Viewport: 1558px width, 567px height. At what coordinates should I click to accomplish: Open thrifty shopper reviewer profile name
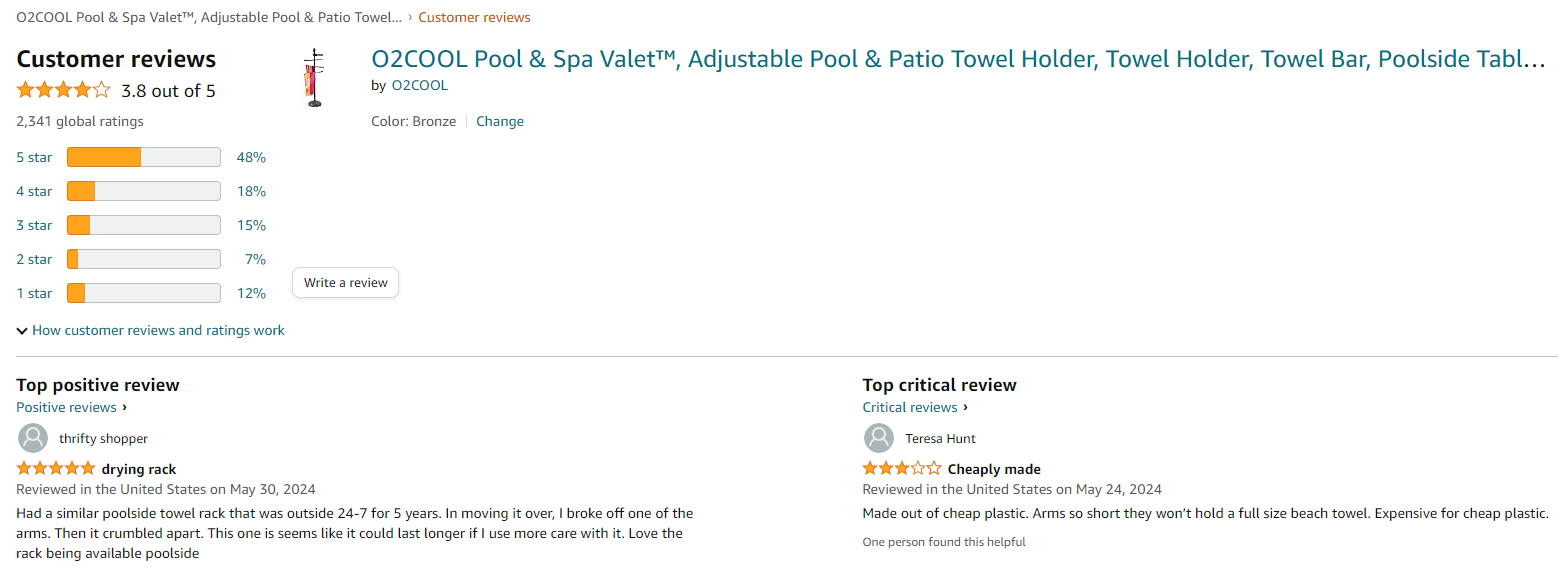tap(103, 438)
